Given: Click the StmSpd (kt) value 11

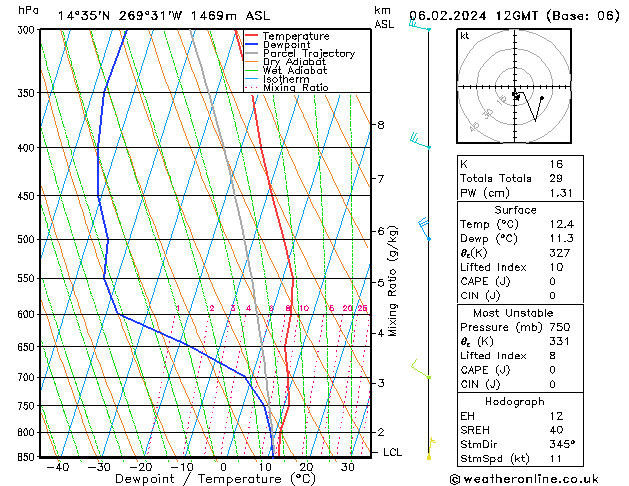Looking at the screenshot, I should (x=556, y=458).
